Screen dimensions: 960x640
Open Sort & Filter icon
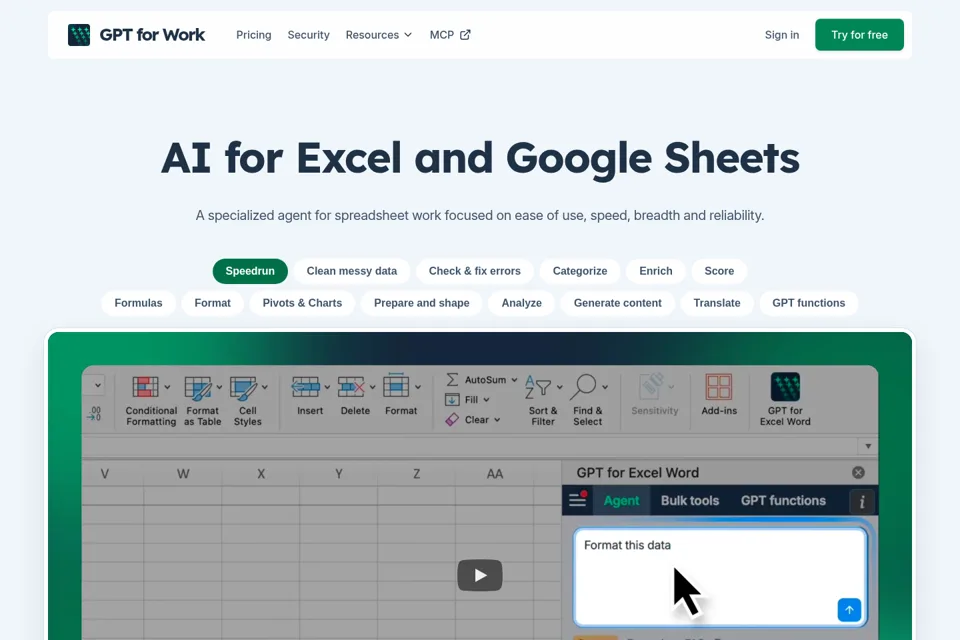click(539, 387)
